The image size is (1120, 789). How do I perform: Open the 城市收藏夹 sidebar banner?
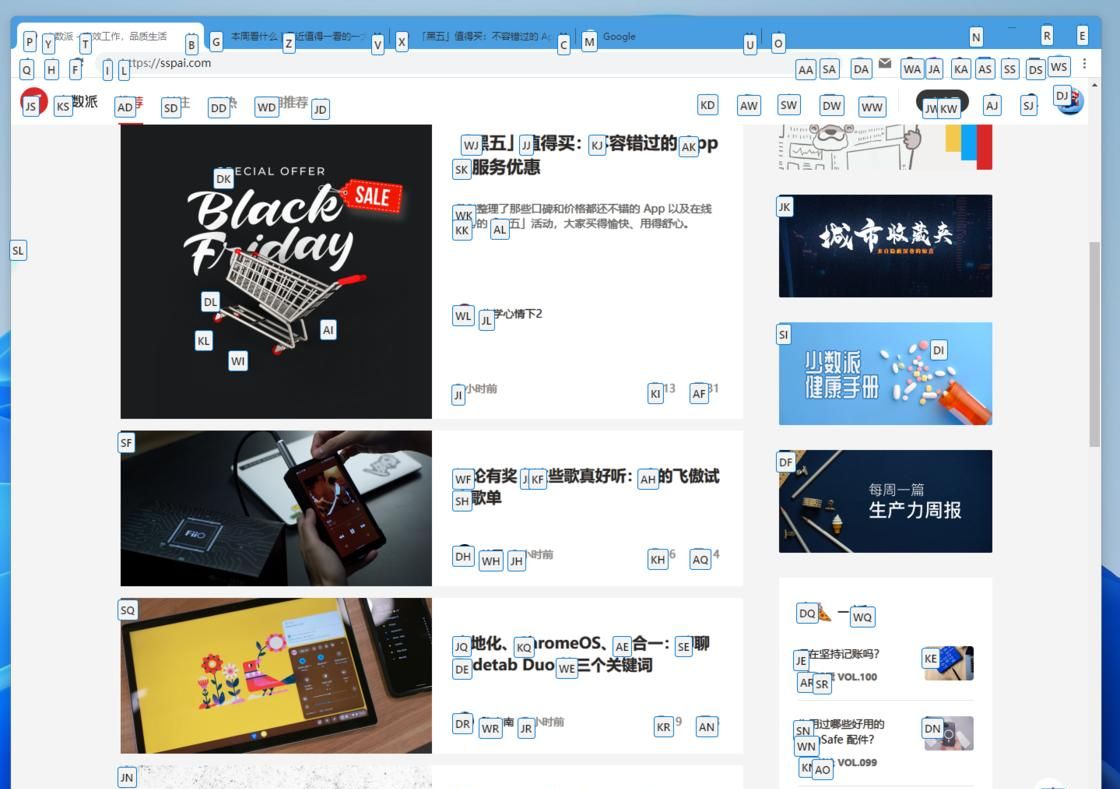pyautogui.click(x=884, y=246)
